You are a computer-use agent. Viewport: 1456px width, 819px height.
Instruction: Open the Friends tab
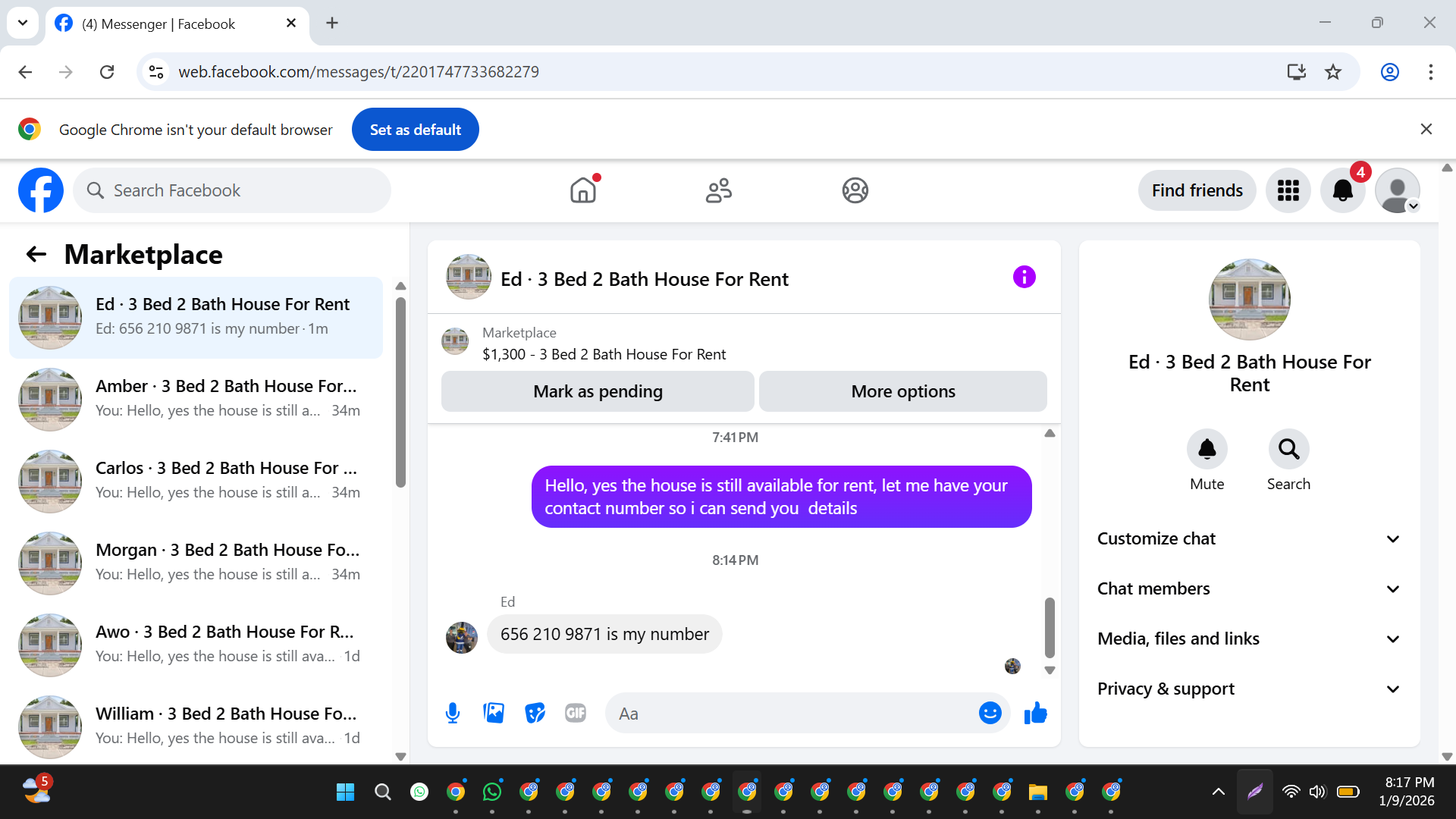tap(718, 190)
